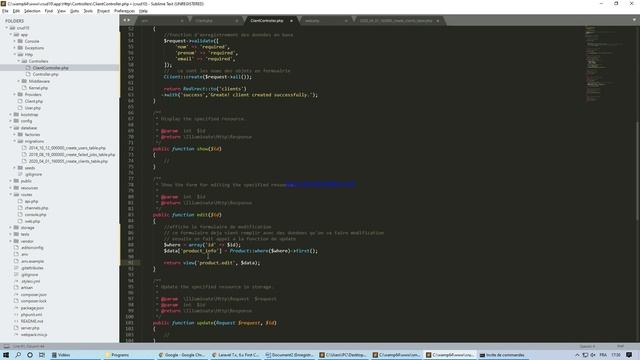Click the taskbar search icon
640x360 pixels.
(18, 355)
